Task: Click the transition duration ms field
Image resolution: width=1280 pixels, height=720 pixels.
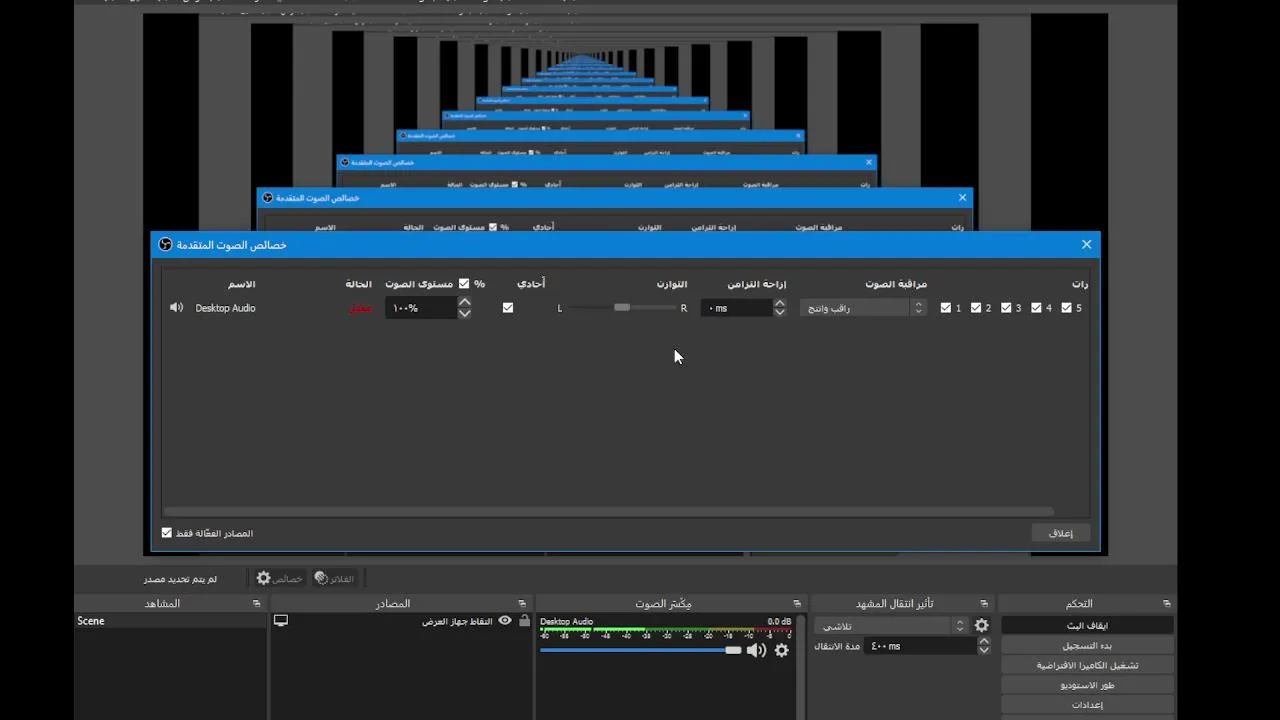Action: coord(920,646)
